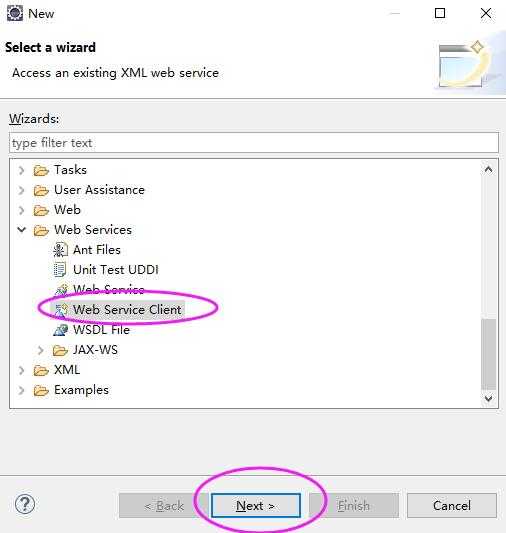Select the Web Service wizard icon
This screenshot has height=533, width=506.
(61, 290)
